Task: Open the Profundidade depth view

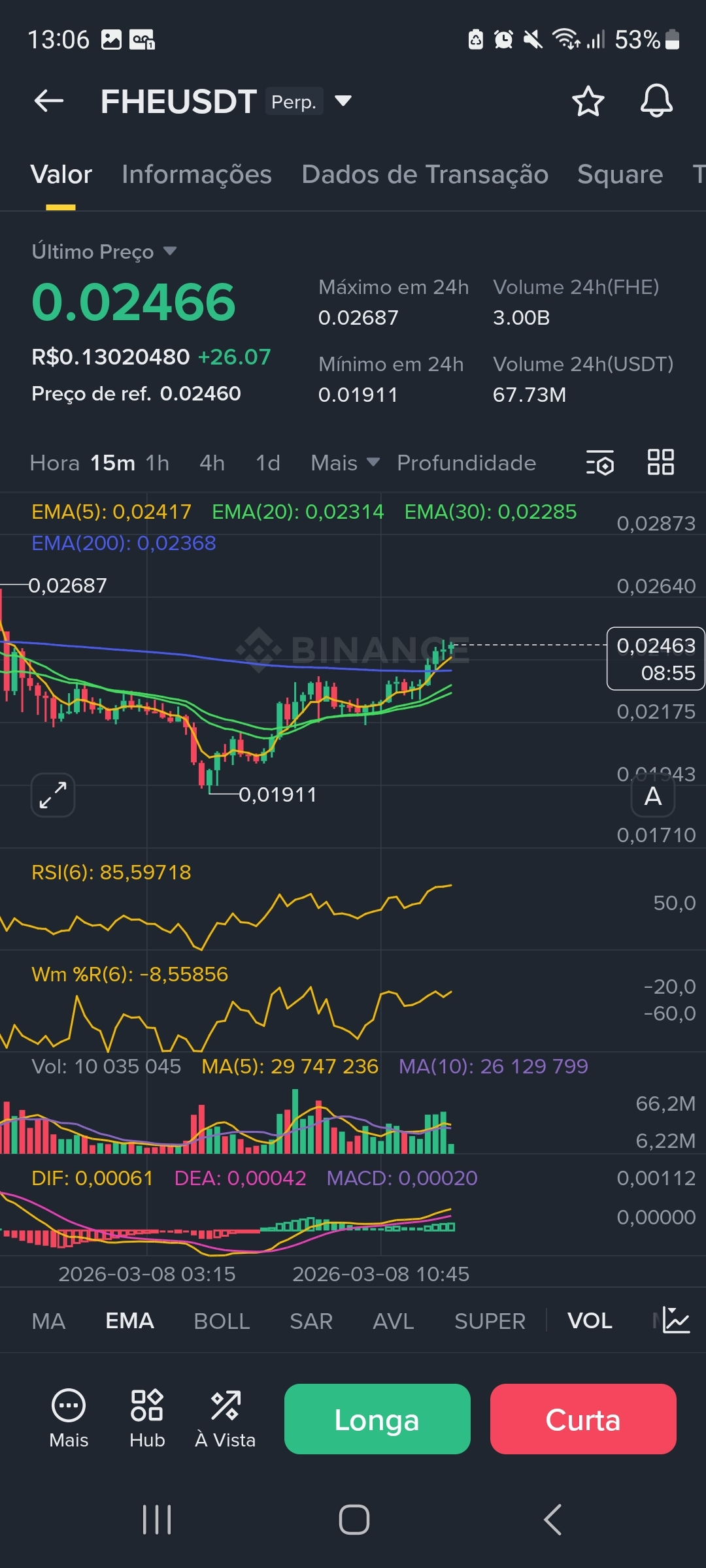Action: click(x=466, y=463)
